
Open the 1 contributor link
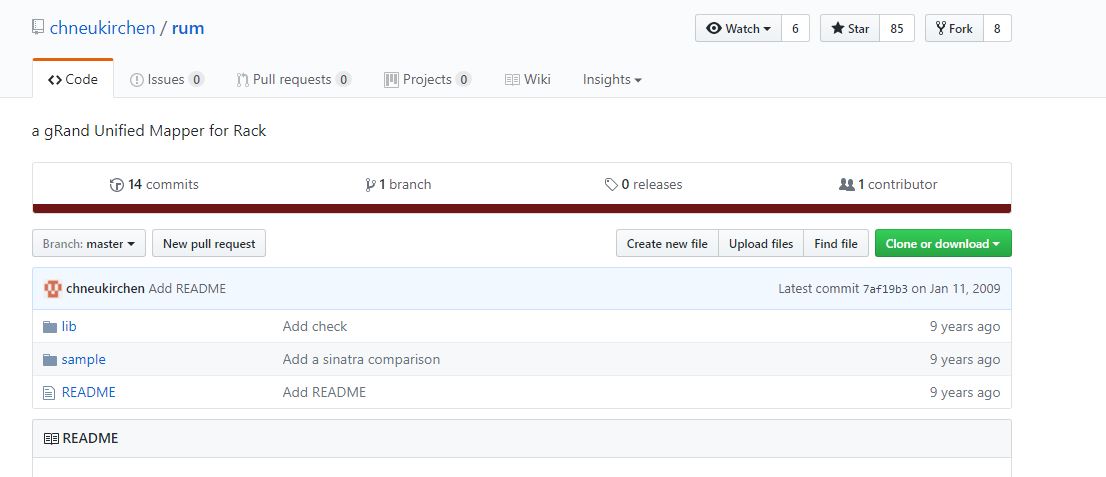tap(888, 185)
